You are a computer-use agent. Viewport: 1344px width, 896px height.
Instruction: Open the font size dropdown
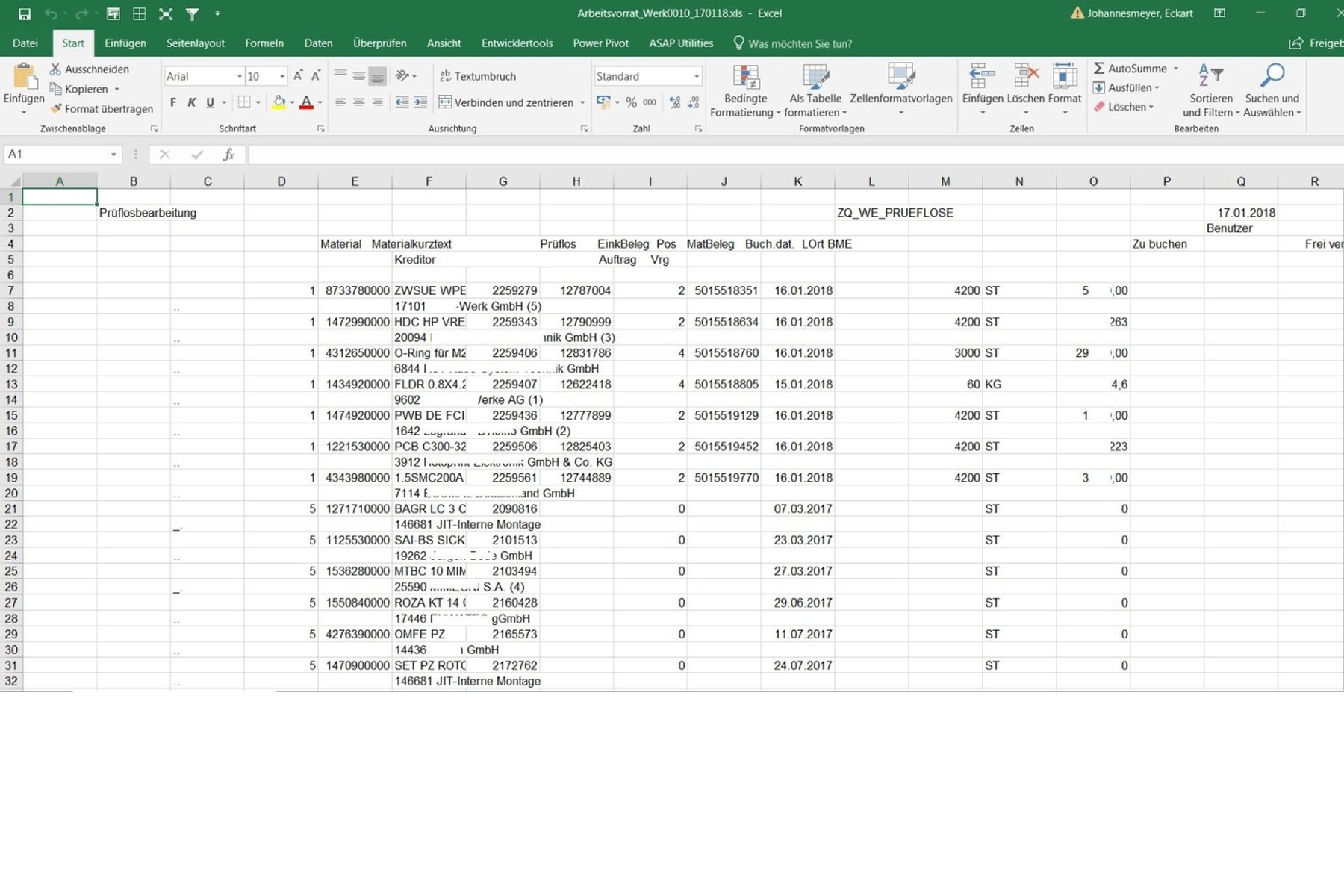pos(282,76)
